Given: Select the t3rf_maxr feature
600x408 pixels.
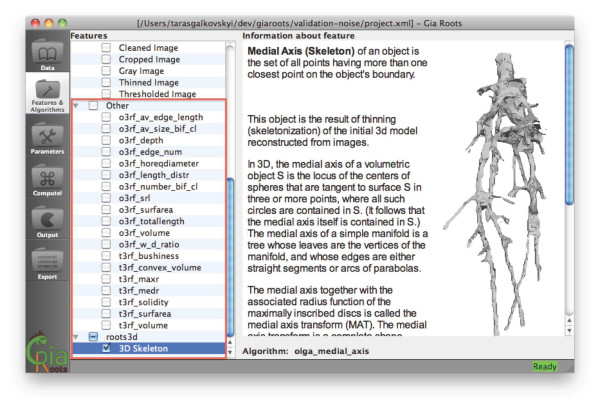Looking at the screenshot, I should [139, 279].
